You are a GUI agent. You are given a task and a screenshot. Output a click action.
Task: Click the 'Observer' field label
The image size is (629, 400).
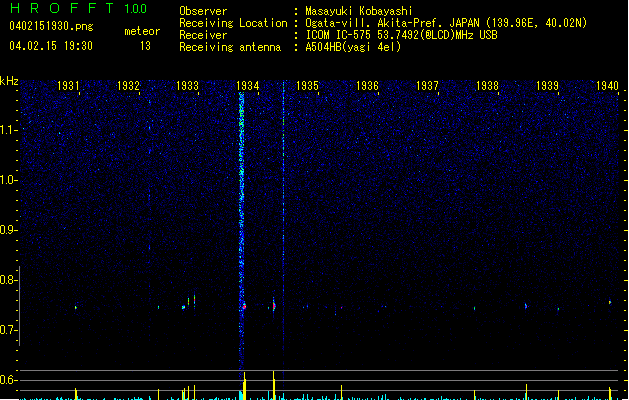pos(203,11)
